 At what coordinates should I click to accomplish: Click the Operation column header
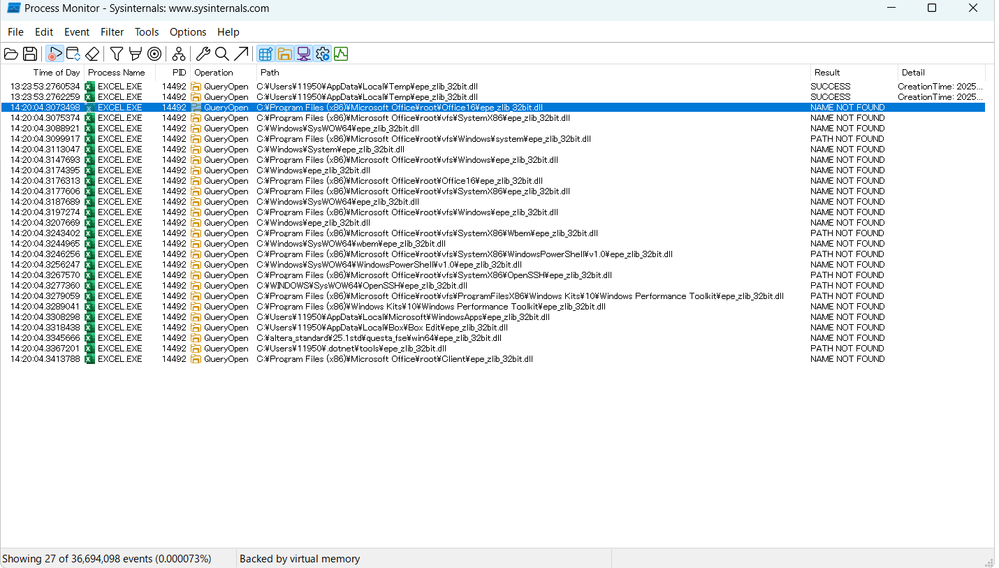(x=223, y=73)
